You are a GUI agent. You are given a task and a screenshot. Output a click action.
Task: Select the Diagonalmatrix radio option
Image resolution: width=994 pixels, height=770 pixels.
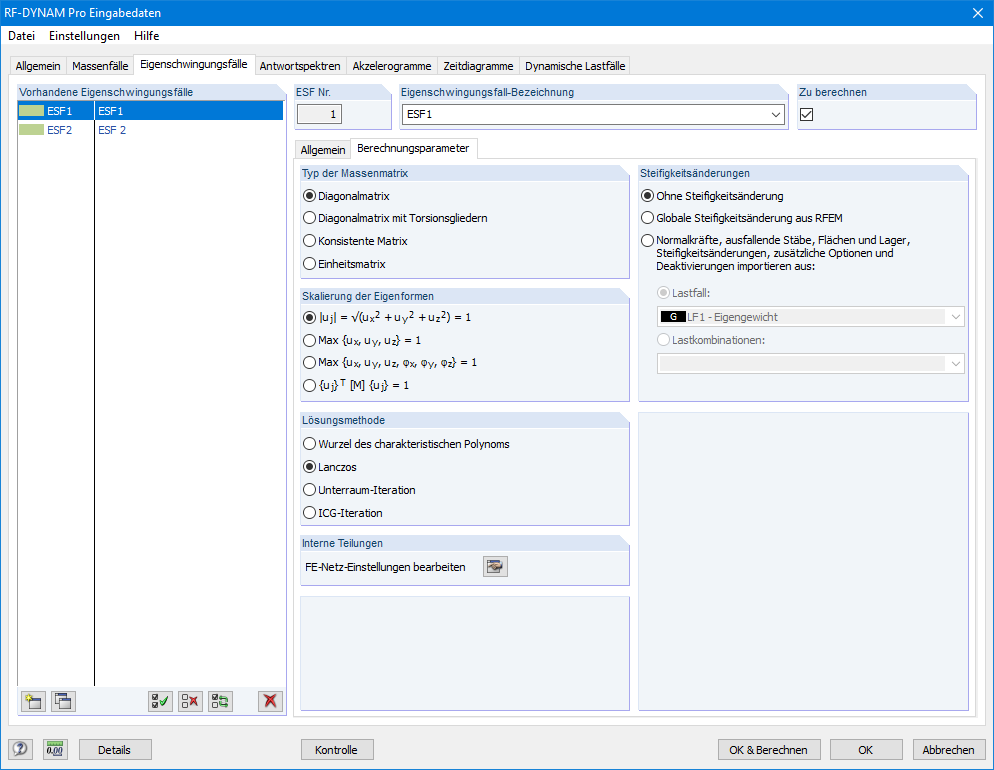click(x=309, y=196)
